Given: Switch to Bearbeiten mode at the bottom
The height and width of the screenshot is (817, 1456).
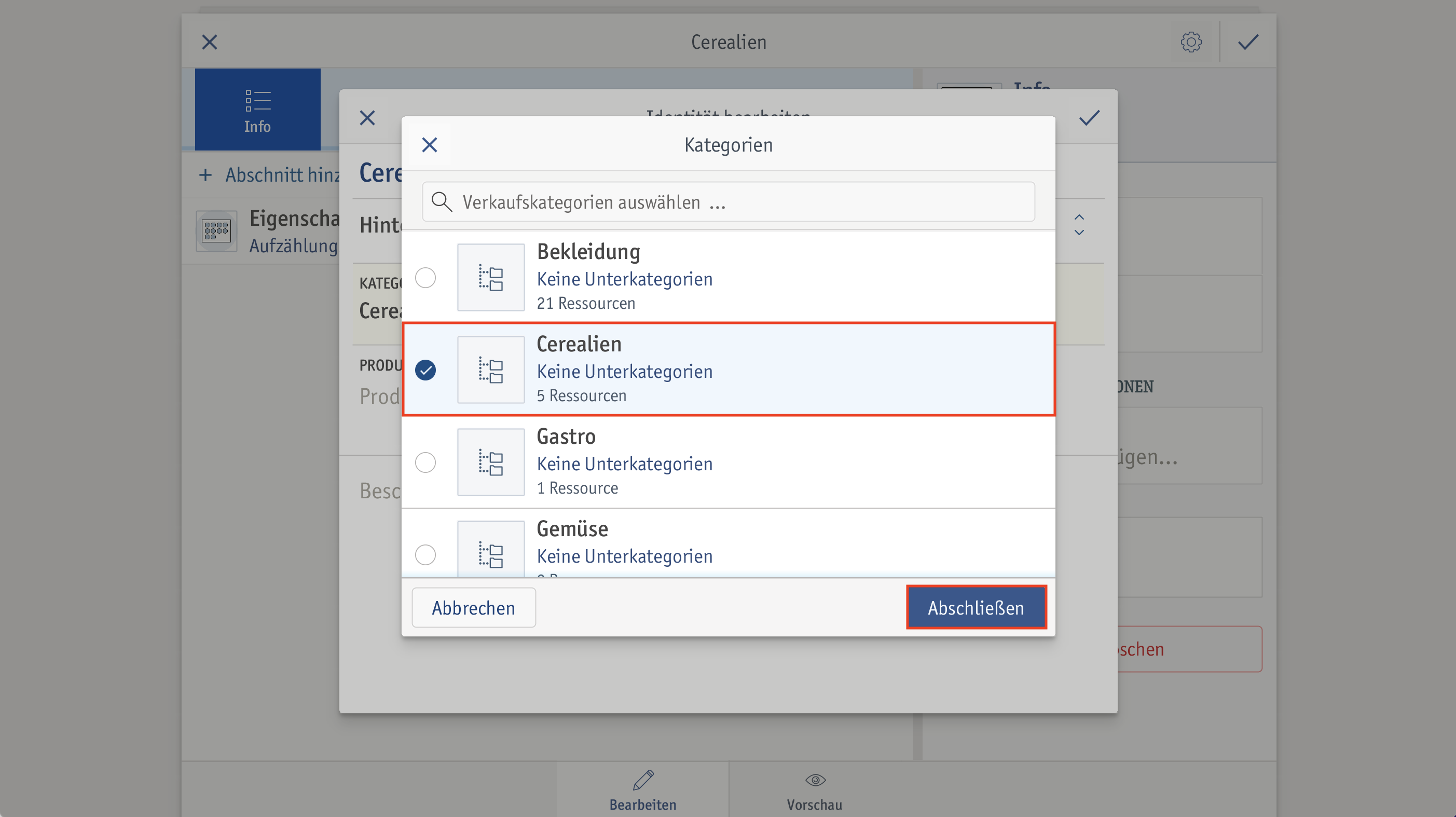Looking at the screenshot, I should (643, 790).
